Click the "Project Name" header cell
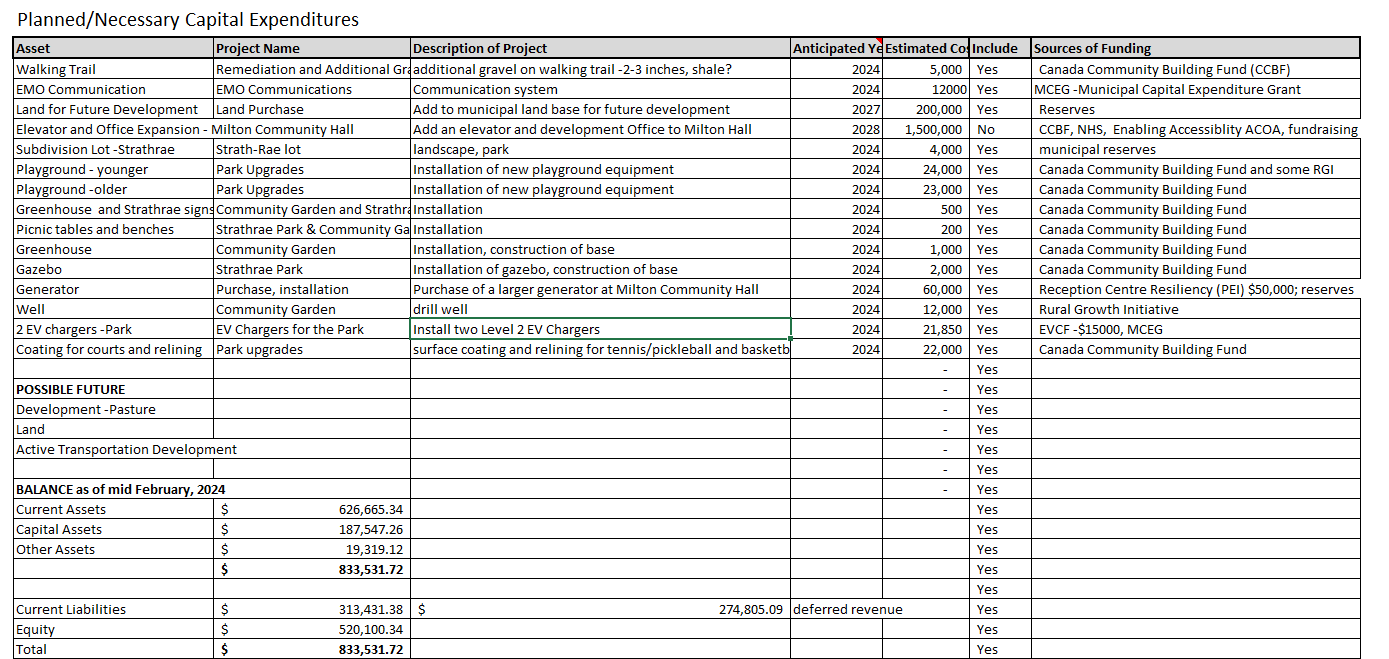Viewport: 1389px width, 659px height. click(x=311, y=48)
